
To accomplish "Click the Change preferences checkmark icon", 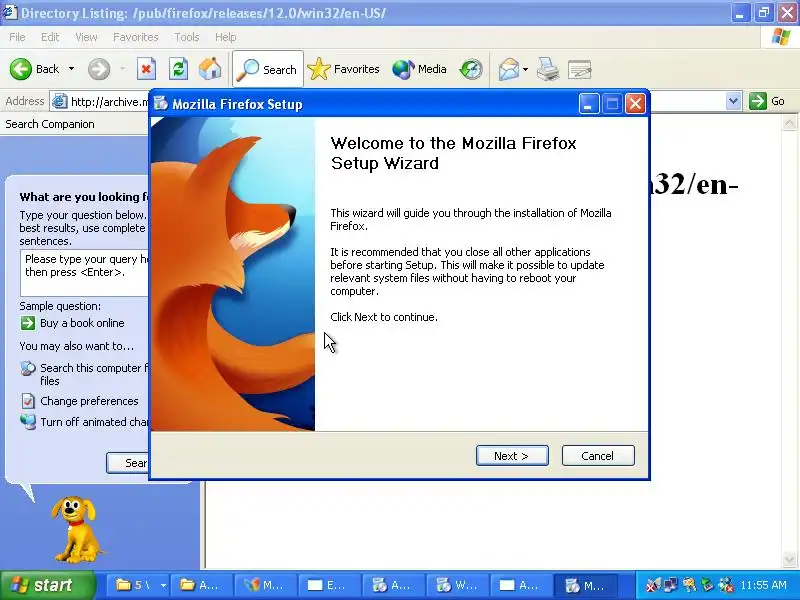I will (x=28, y=401).
